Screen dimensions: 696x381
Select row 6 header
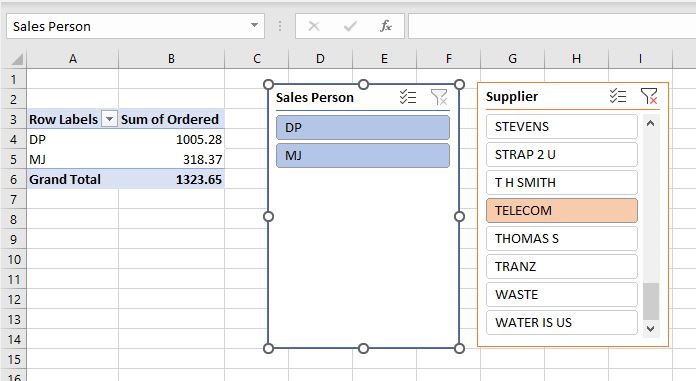pos(13,179)
